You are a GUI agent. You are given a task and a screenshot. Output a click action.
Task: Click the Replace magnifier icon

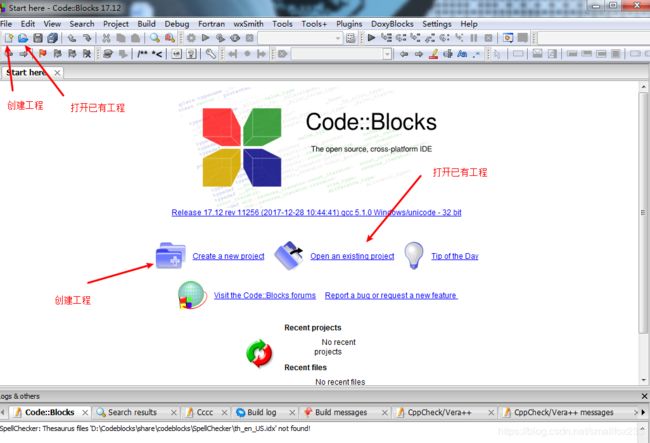point(170,38)
